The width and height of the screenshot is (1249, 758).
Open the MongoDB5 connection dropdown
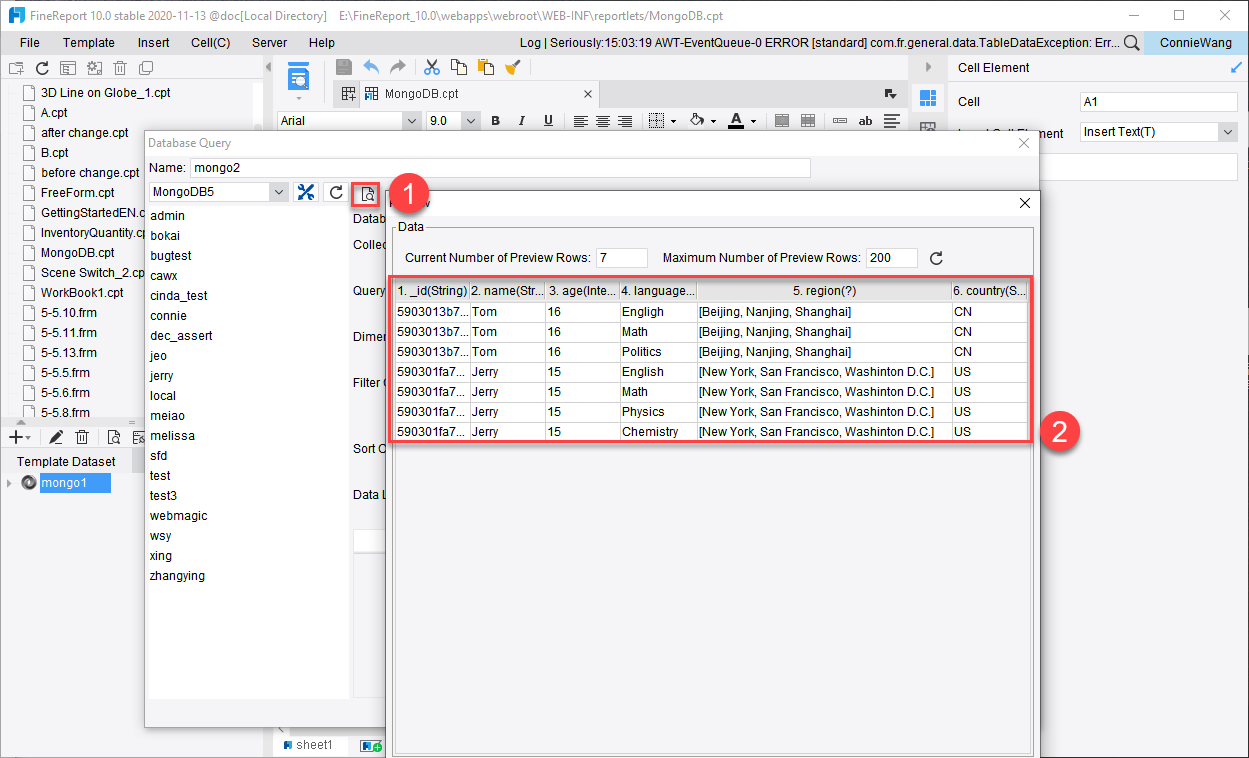tap(277, 192)
